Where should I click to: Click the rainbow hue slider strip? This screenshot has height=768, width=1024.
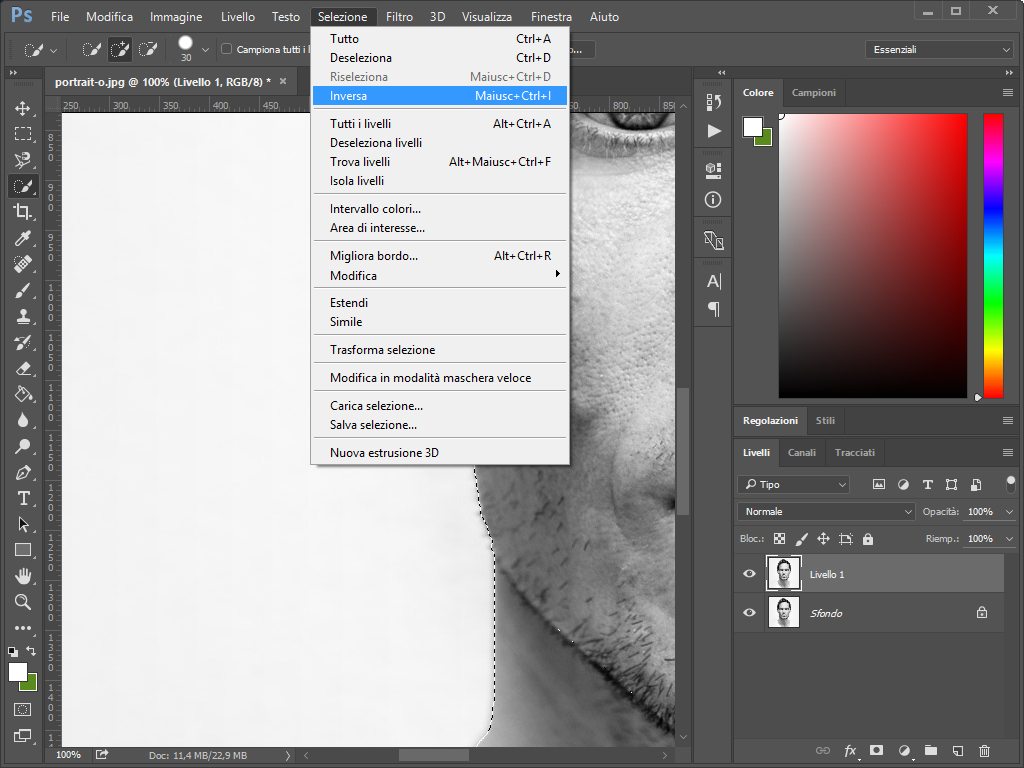point(993,255)
